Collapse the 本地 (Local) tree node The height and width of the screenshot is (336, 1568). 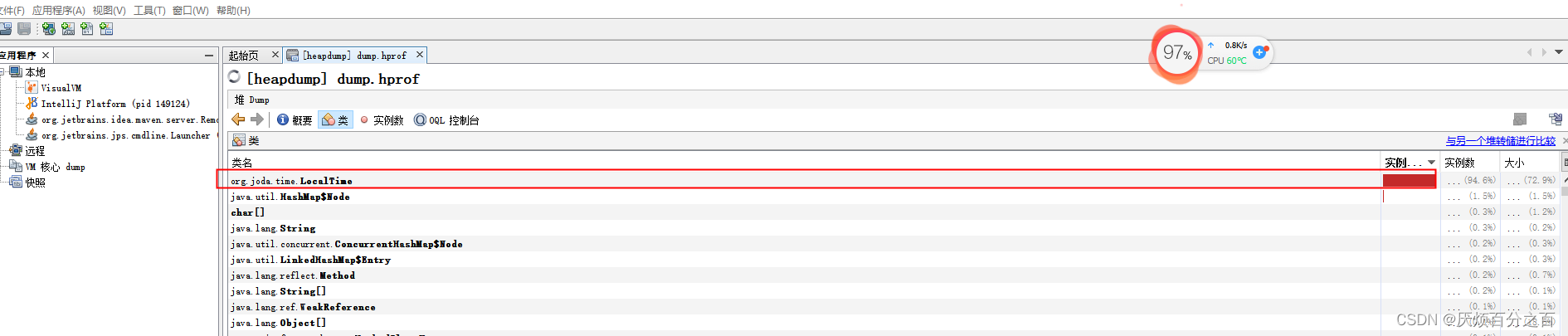tap(2, 72)
